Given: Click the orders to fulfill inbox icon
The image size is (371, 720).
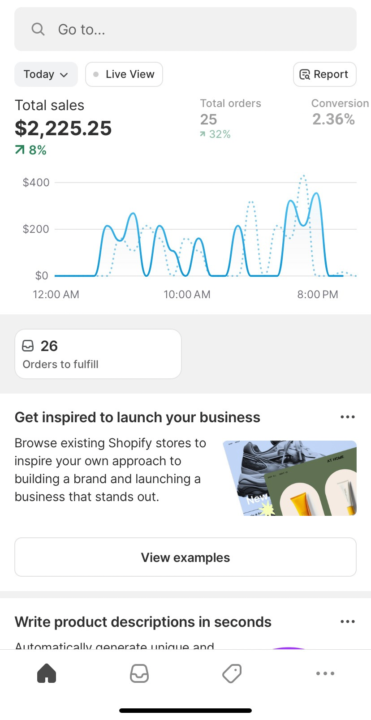Looking at the screenshot, I should pos(28,346).
